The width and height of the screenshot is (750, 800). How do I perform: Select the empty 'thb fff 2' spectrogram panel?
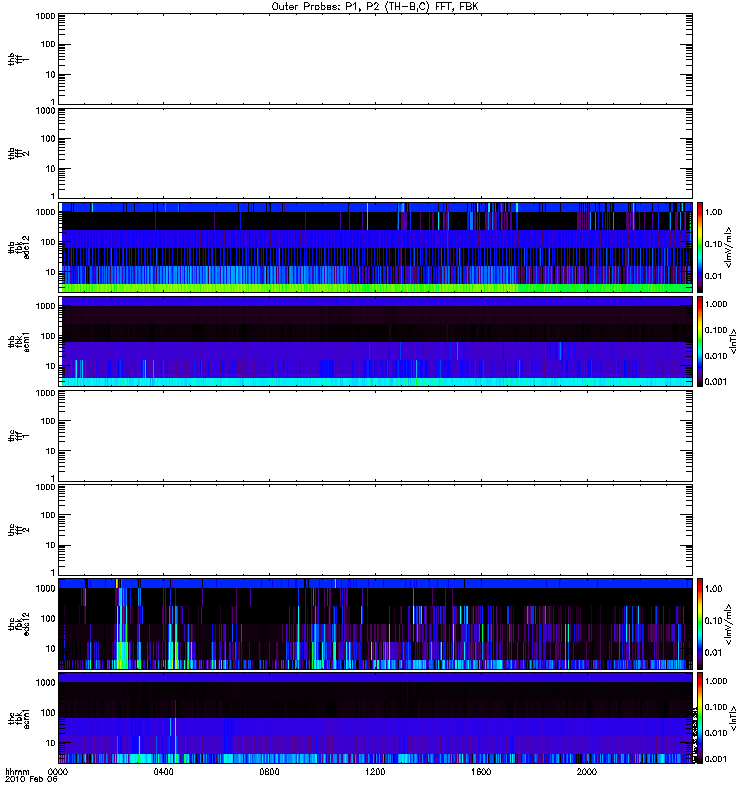[x=376, y=153]
